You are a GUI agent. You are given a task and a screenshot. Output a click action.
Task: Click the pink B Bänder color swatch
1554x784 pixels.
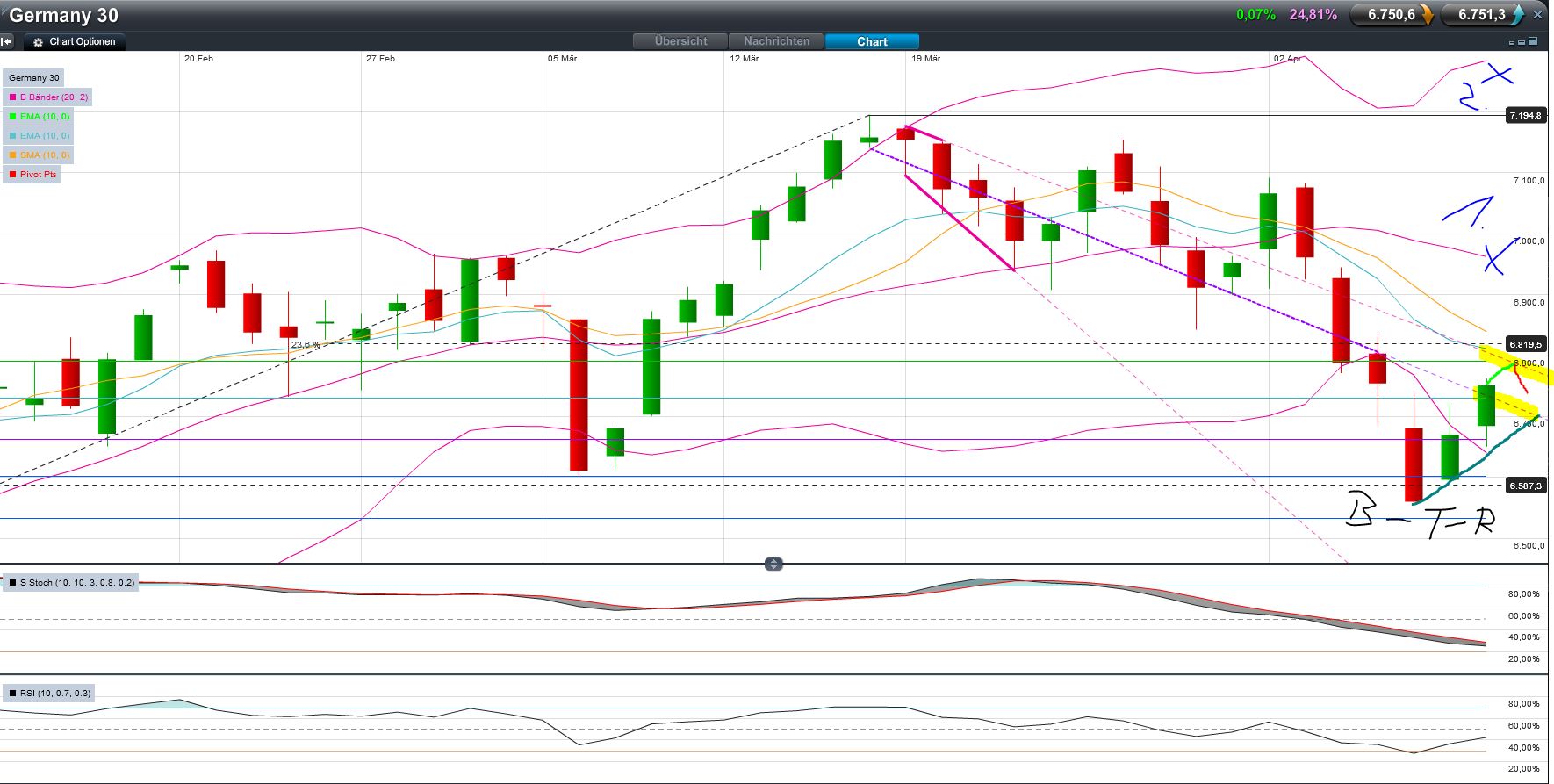[x=12, y=97]
